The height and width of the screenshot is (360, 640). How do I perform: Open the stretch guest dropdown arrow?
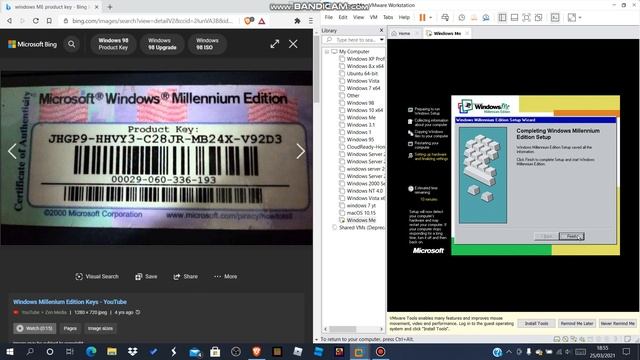point(580,18)
